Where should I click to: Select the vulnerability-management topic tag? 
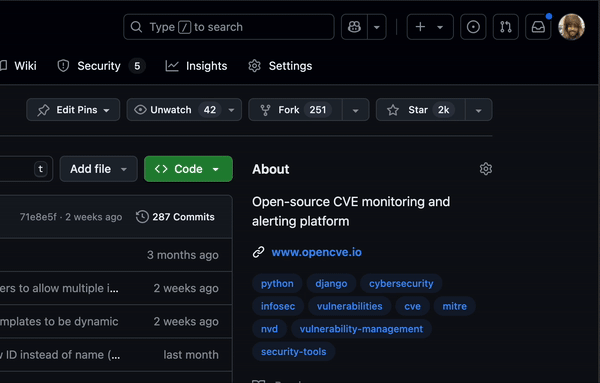pos(361,329)
